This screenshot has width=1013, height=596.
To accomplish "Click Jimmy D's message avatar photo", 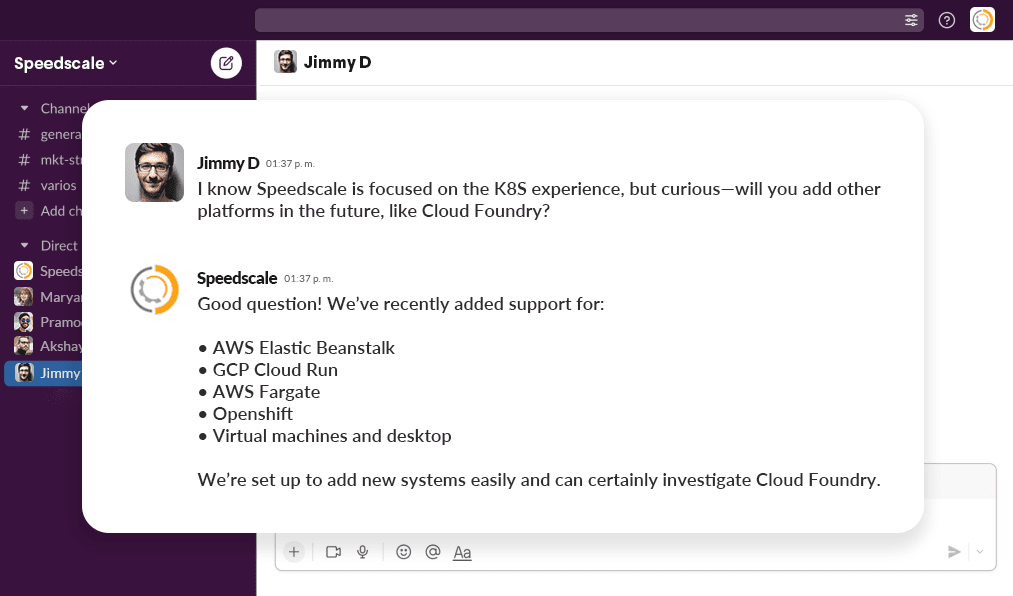I will pyautogui.click(x=154, y=172).
